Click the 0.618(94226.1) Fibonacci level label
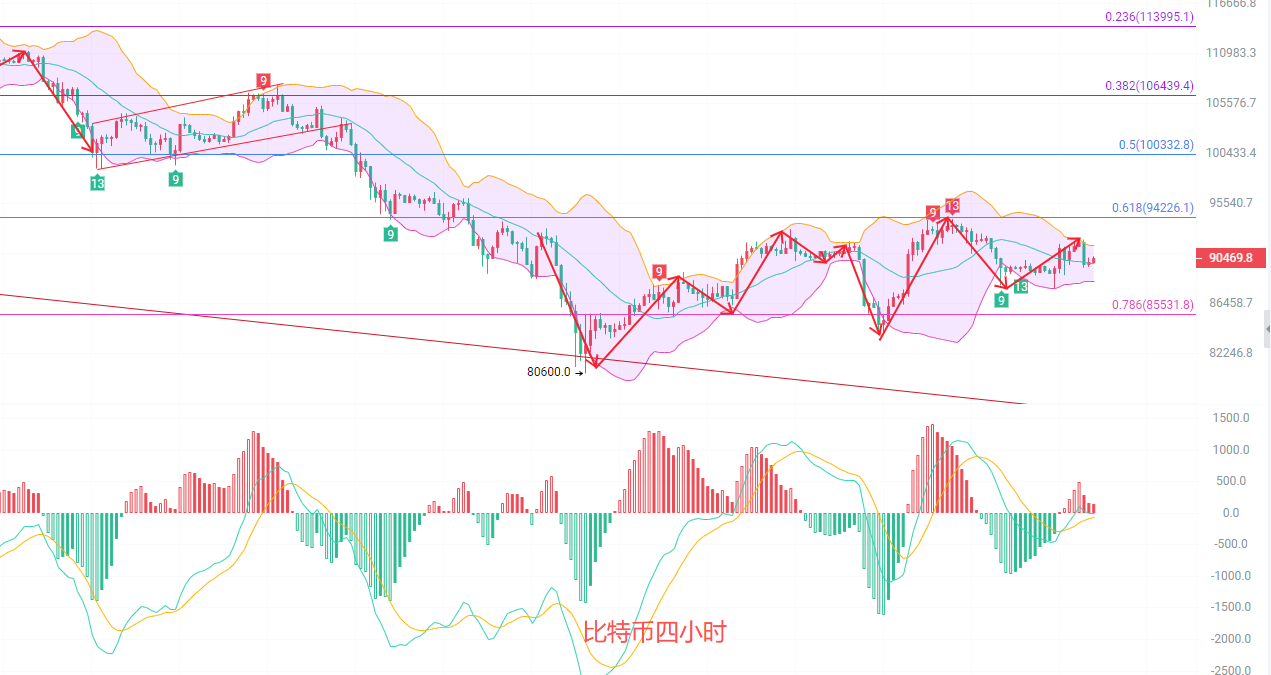This screenshot has height=675, width=1271. coord(1152,208)
